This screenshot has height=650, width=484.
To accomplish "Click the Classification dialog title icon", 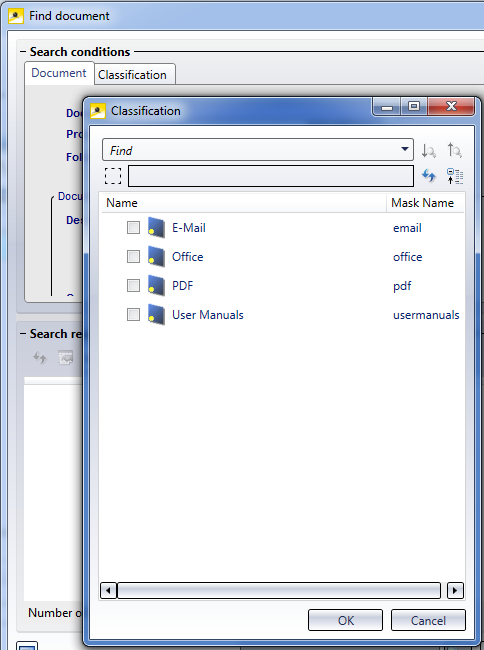I will click(98, 111).
